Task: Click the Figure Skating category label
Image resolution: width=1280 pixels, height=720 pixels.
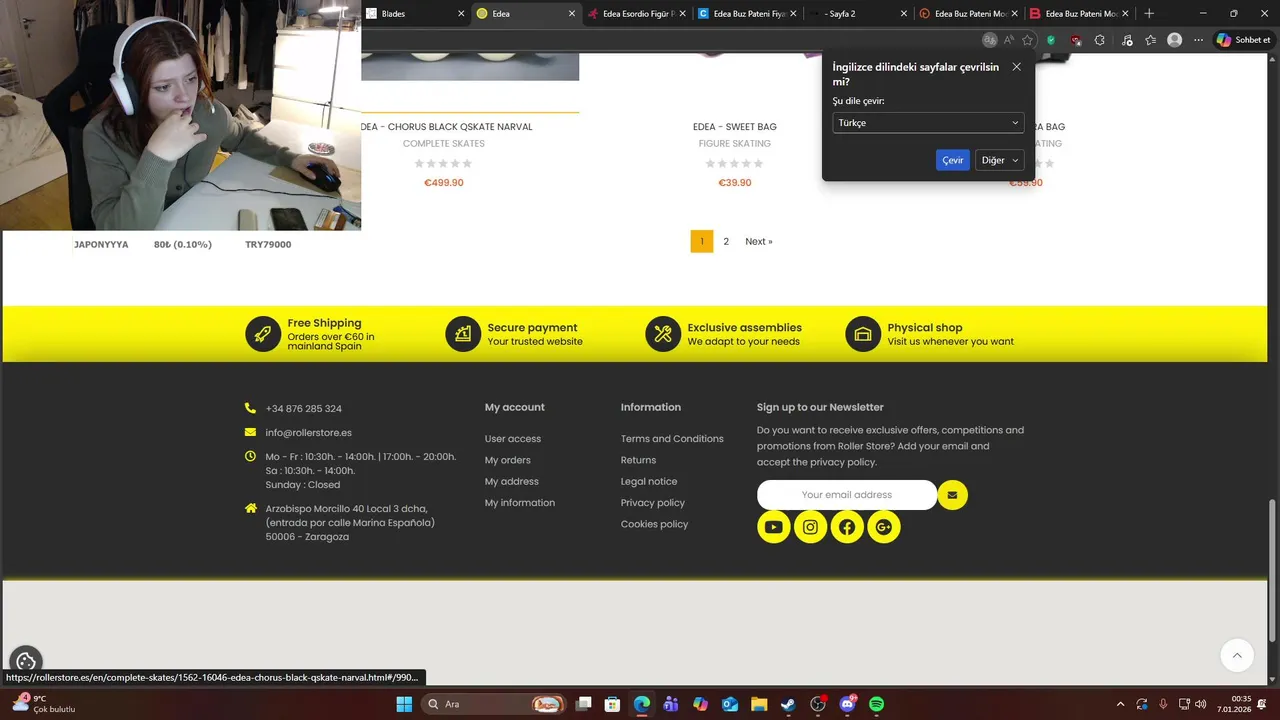Action: pyautogui.click(x=735, y=144)
